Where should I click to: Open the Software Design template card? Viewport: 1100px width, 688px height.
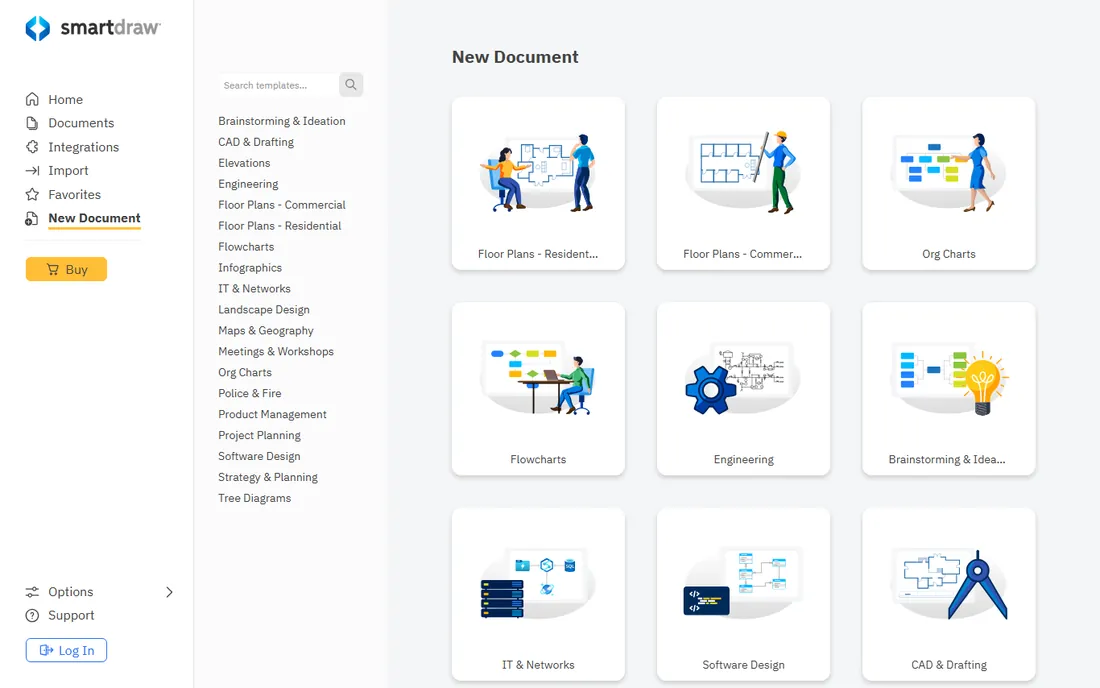[x=744, y=595]
